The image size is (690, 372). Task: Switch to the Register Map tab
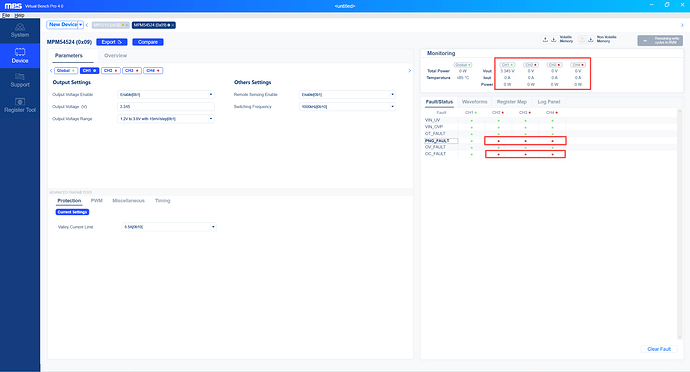pos(512,102)
